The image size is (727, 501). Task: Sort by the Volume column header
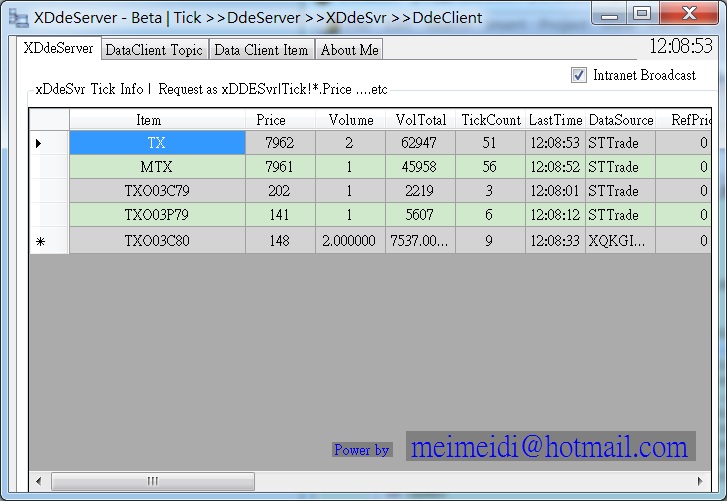pos(351,120)
